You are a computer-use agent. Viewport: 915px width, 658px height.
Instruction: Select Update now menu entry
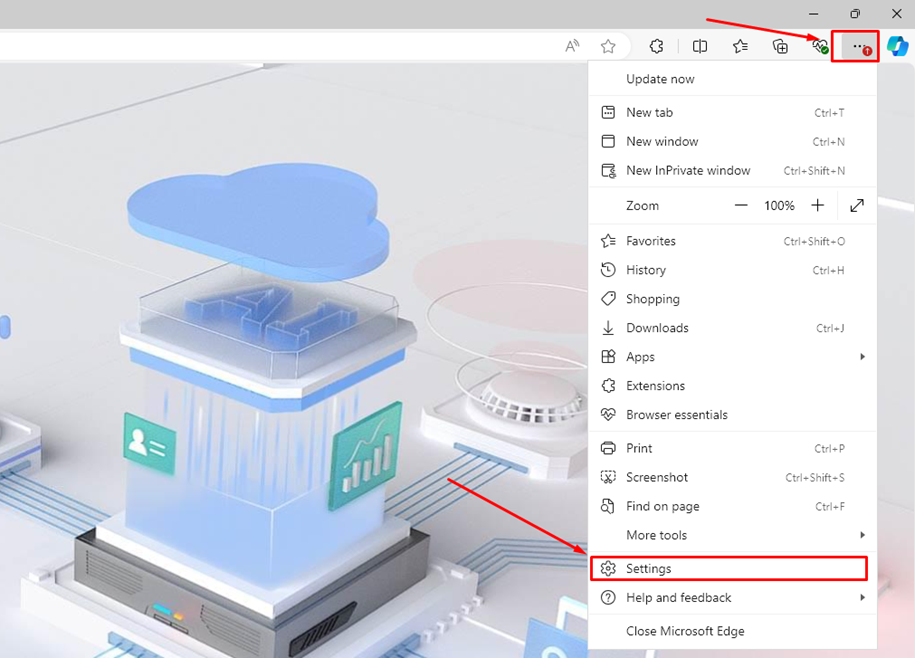tap(732, 79)
